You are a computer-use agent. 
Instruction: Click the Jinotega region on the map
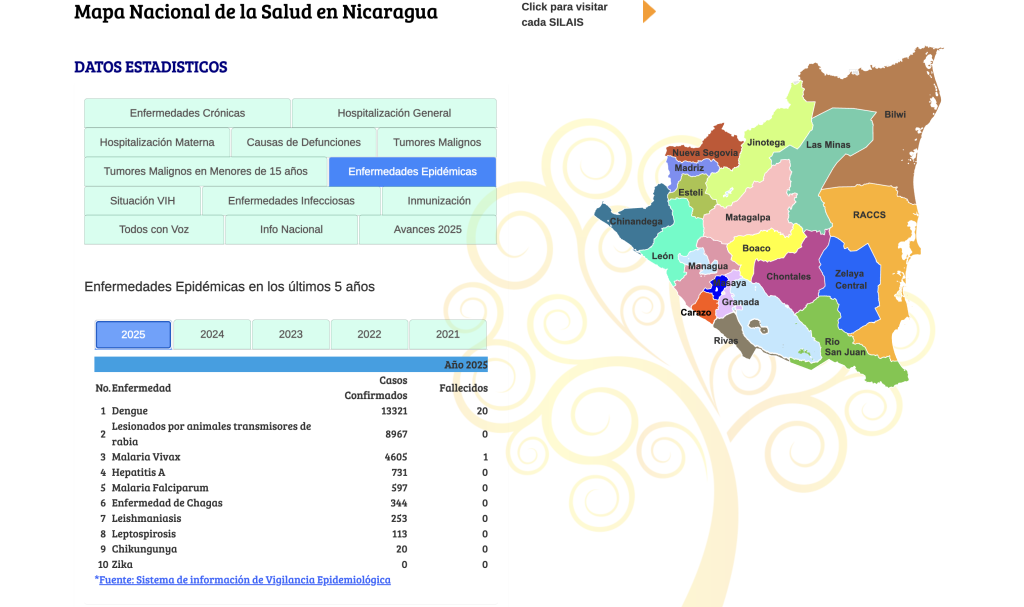pyautogui.click(x=766, y=142)
